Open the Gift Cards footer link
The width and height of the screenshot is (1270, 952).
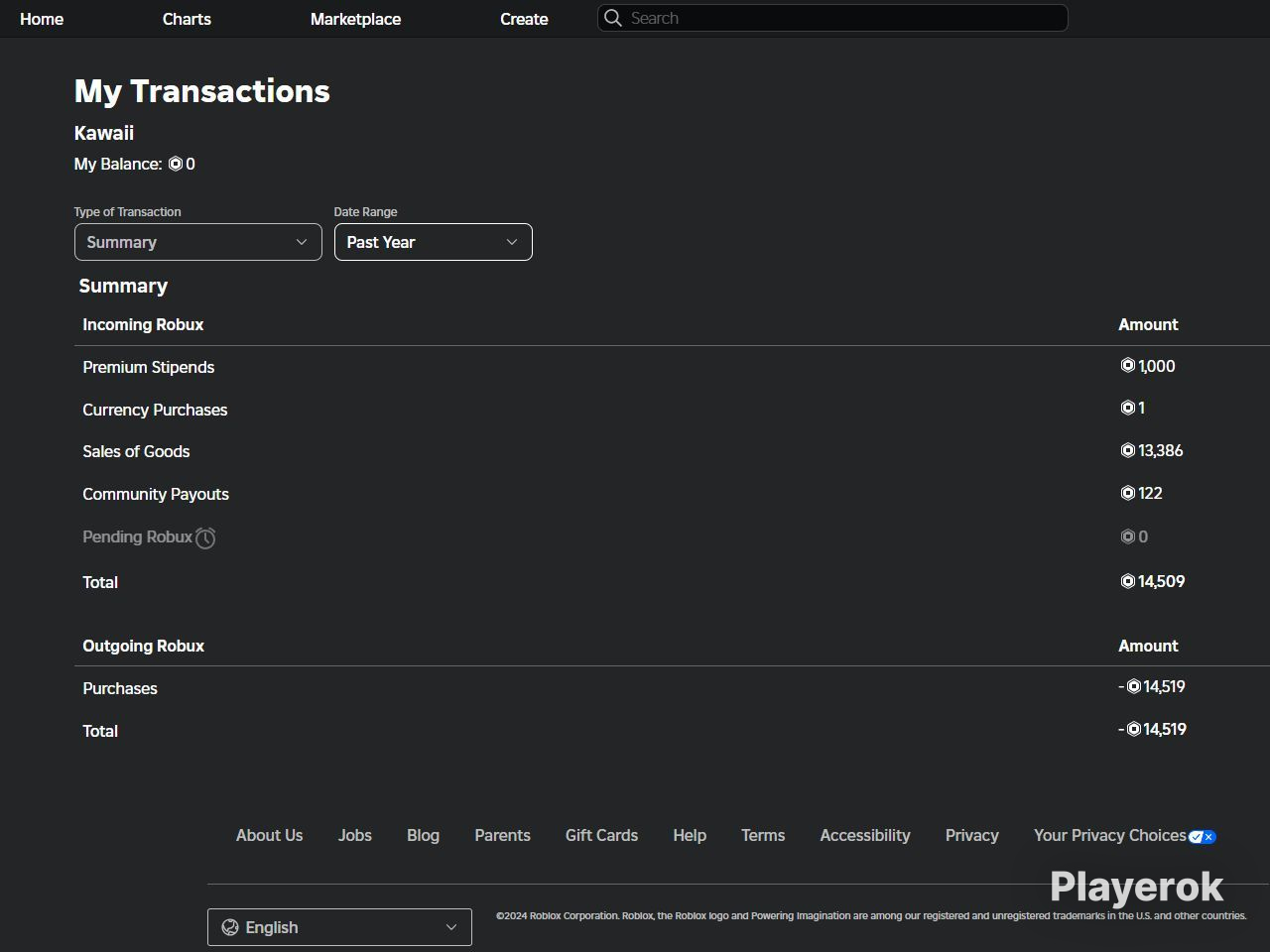(x=601, y=835)
